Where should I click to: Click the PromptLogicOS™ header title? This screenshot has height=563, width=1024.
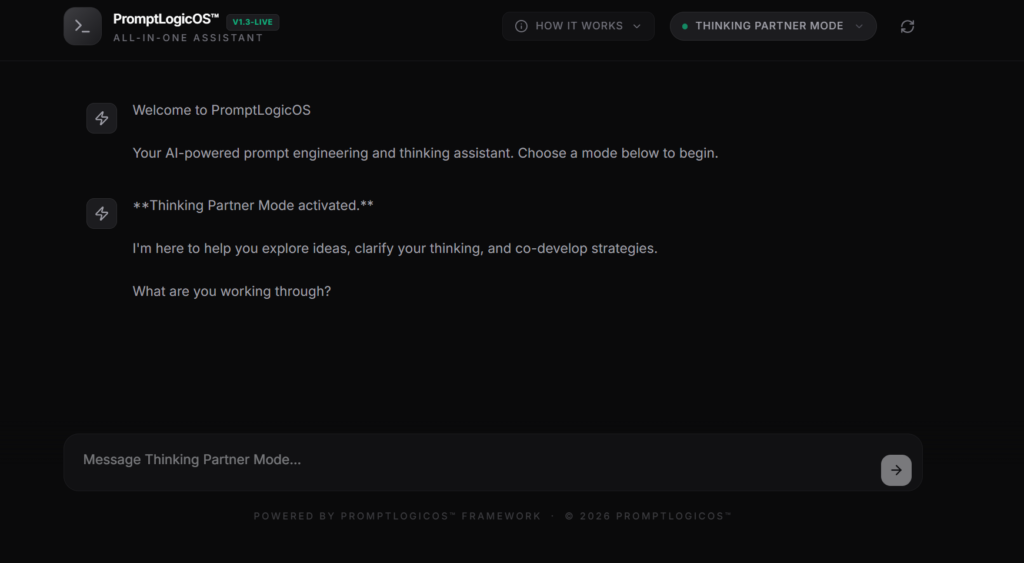tap(166, 20)
